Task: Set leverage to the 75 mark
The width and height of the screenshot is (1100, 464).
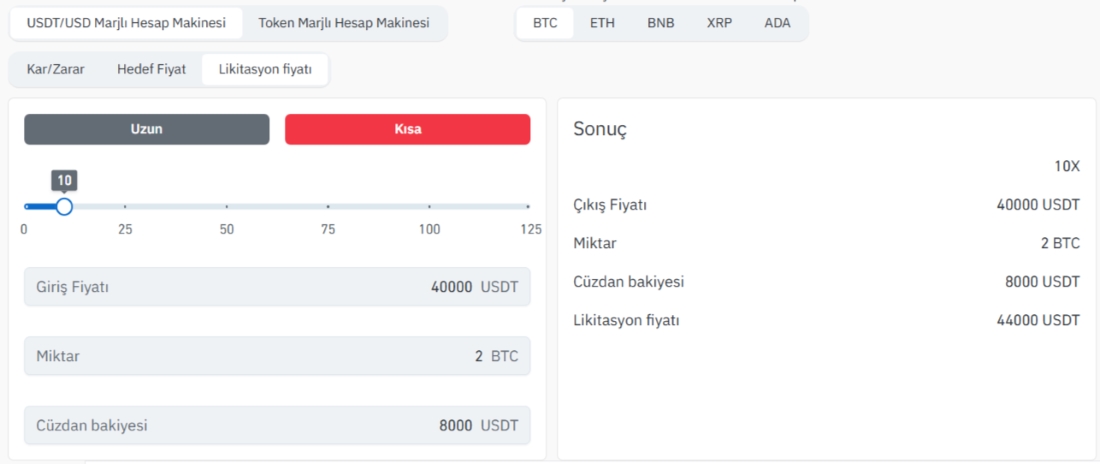Action: tap(328, 206)
